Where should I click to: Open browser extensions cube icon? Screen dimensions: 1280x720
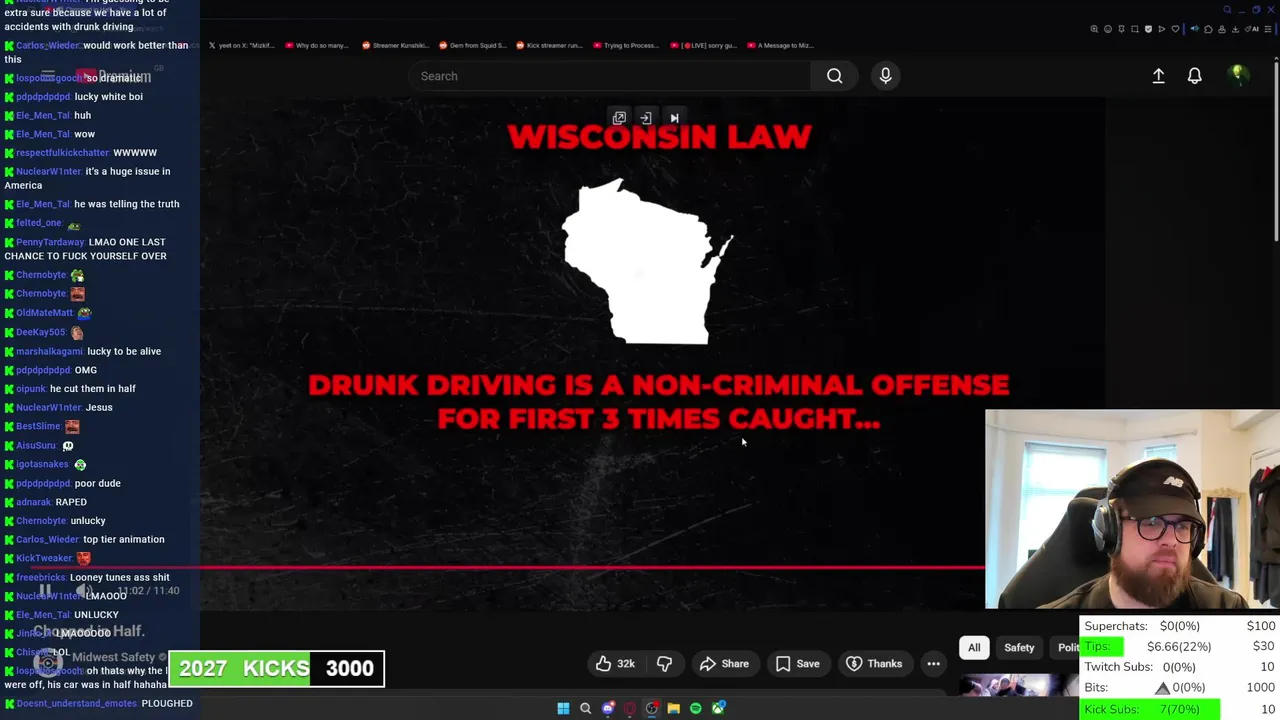click(1208, 29)
